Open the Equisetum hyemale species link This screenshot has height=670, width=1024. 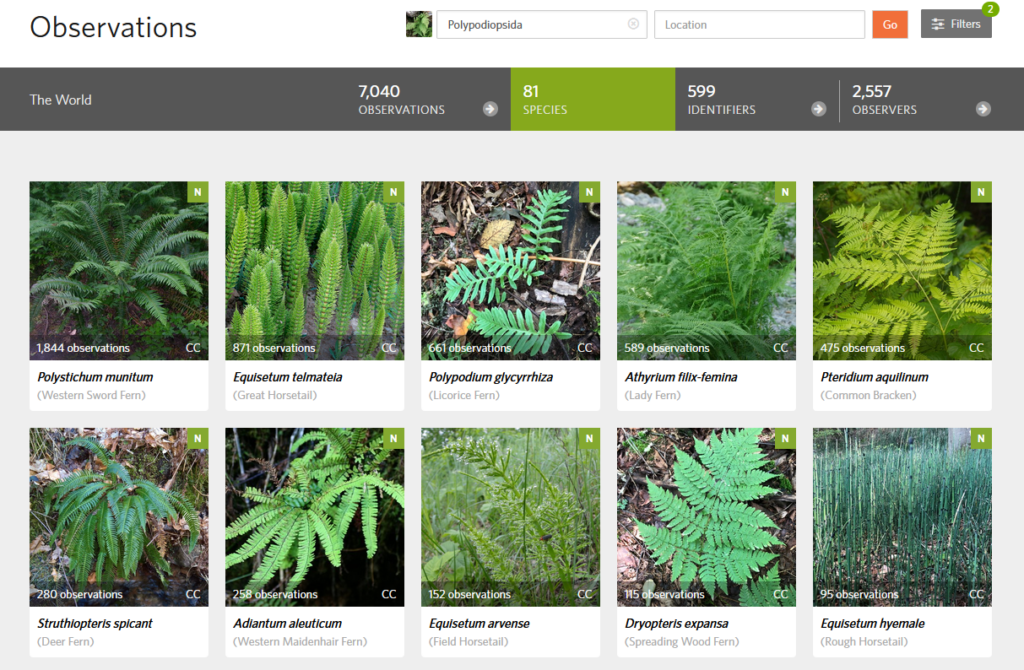click(872, 624)
